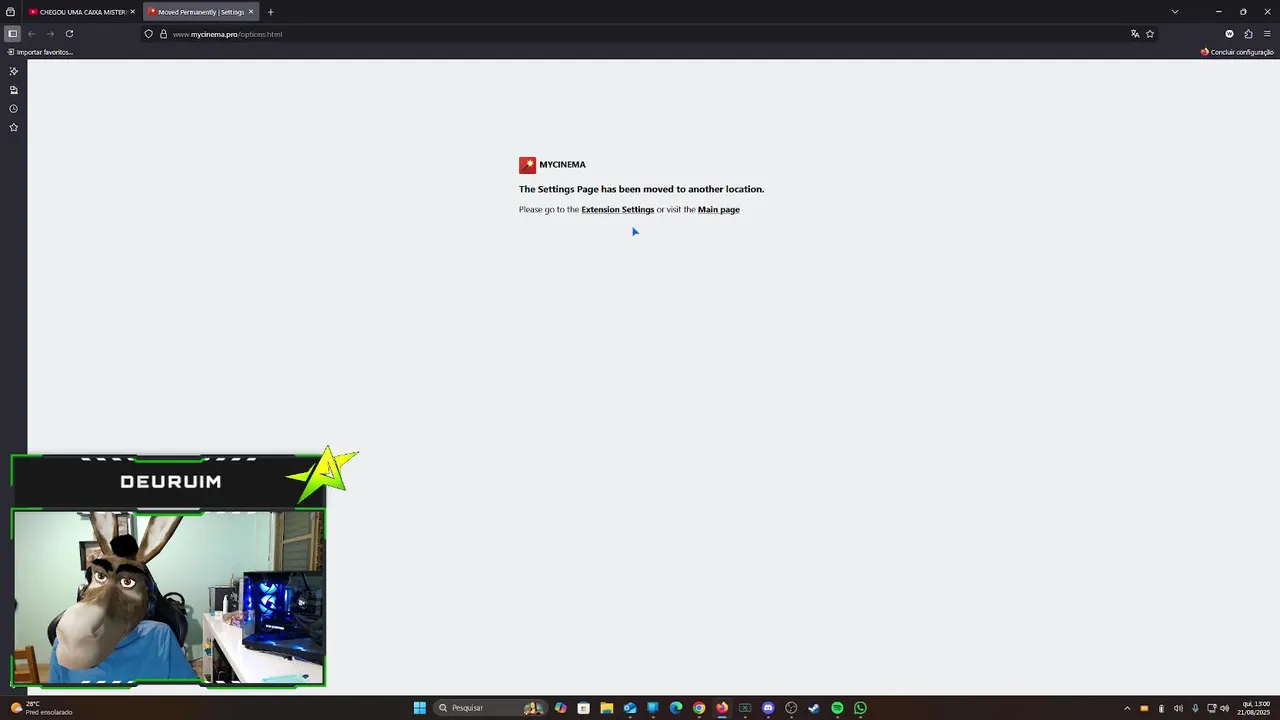Open the sidebar AI chatbot sparkle icon
This screenshot has width=1280, height=720.
click(x=13, y=71)
